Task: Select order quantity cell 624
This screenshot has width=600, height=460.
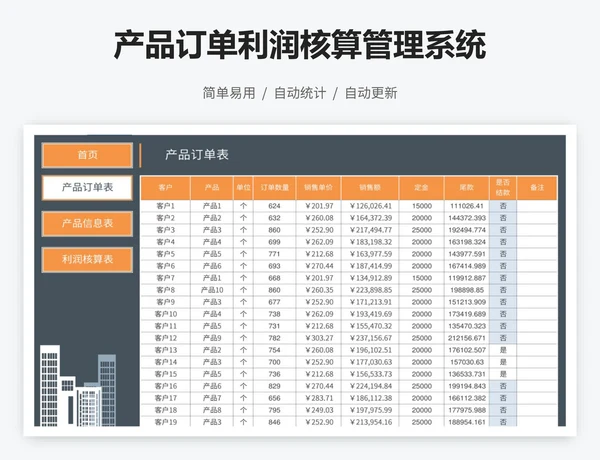Action: [x=274, y=206]
